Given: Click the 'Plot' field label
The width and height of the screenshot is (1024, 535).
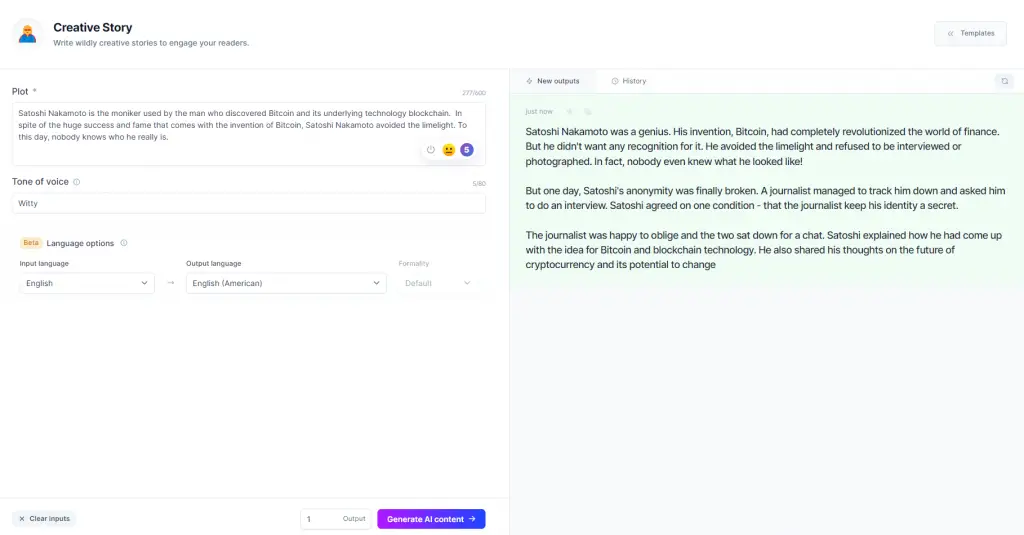Looking at the screenshot, I should 20,91.
